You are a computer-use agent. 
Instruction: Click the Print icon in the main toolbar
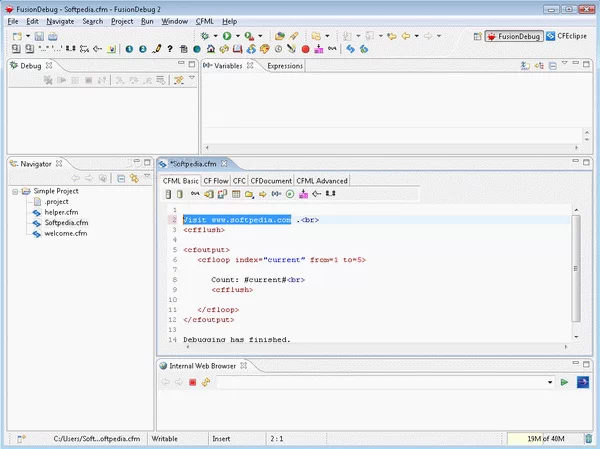(x=53, y=36)
